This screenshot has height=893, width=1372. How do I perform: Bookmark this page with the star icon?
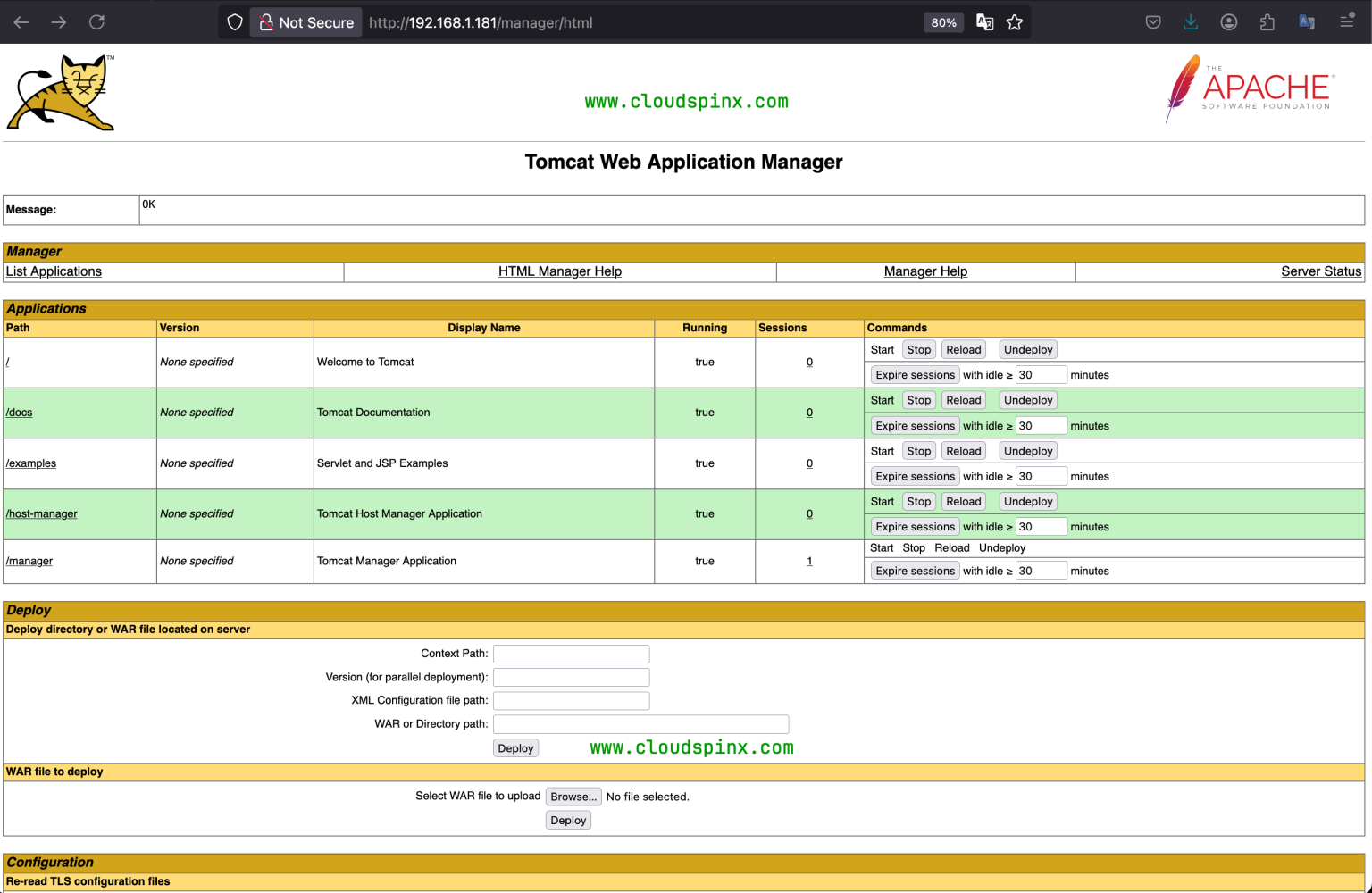click(1015, 21)
